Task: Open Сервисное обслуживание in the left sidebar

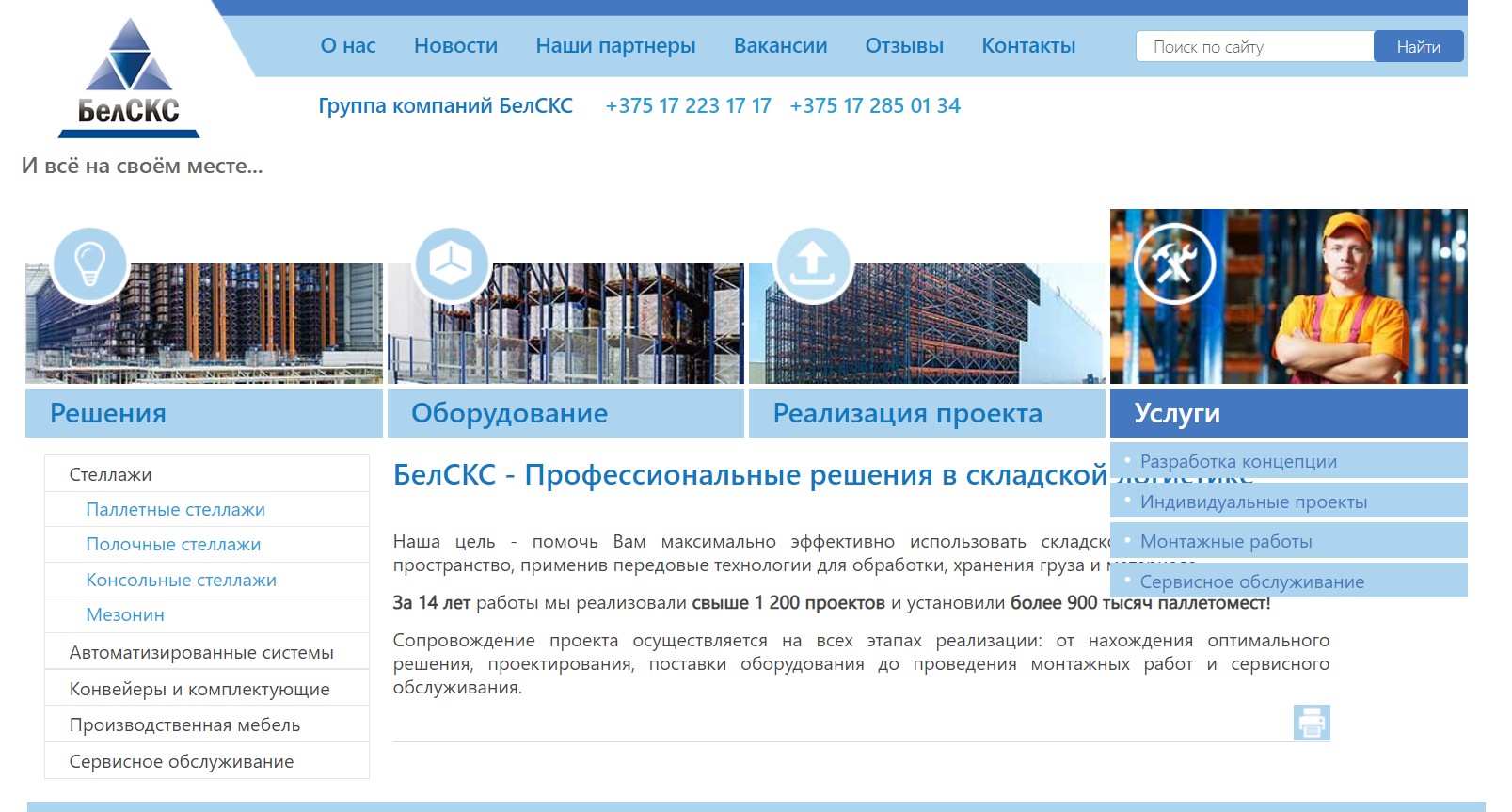Action: (207, 761)
